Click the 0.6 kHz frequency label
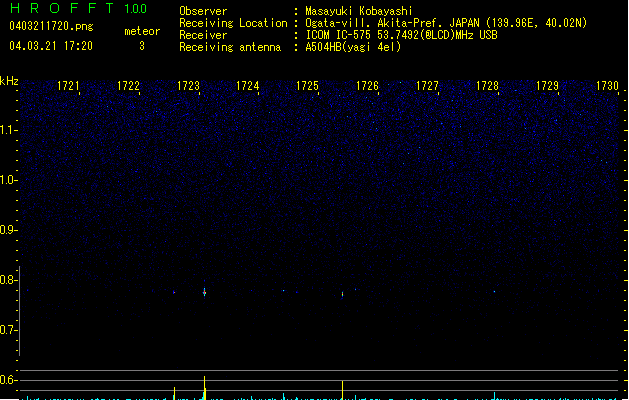629x400 pixels. [x=7, y=380]
